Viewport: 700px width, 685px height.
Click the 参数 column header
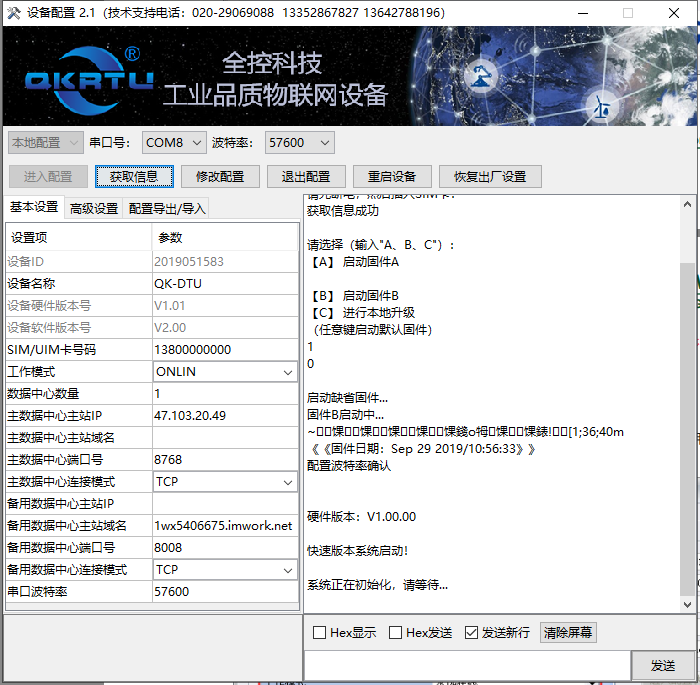(225, 238)
